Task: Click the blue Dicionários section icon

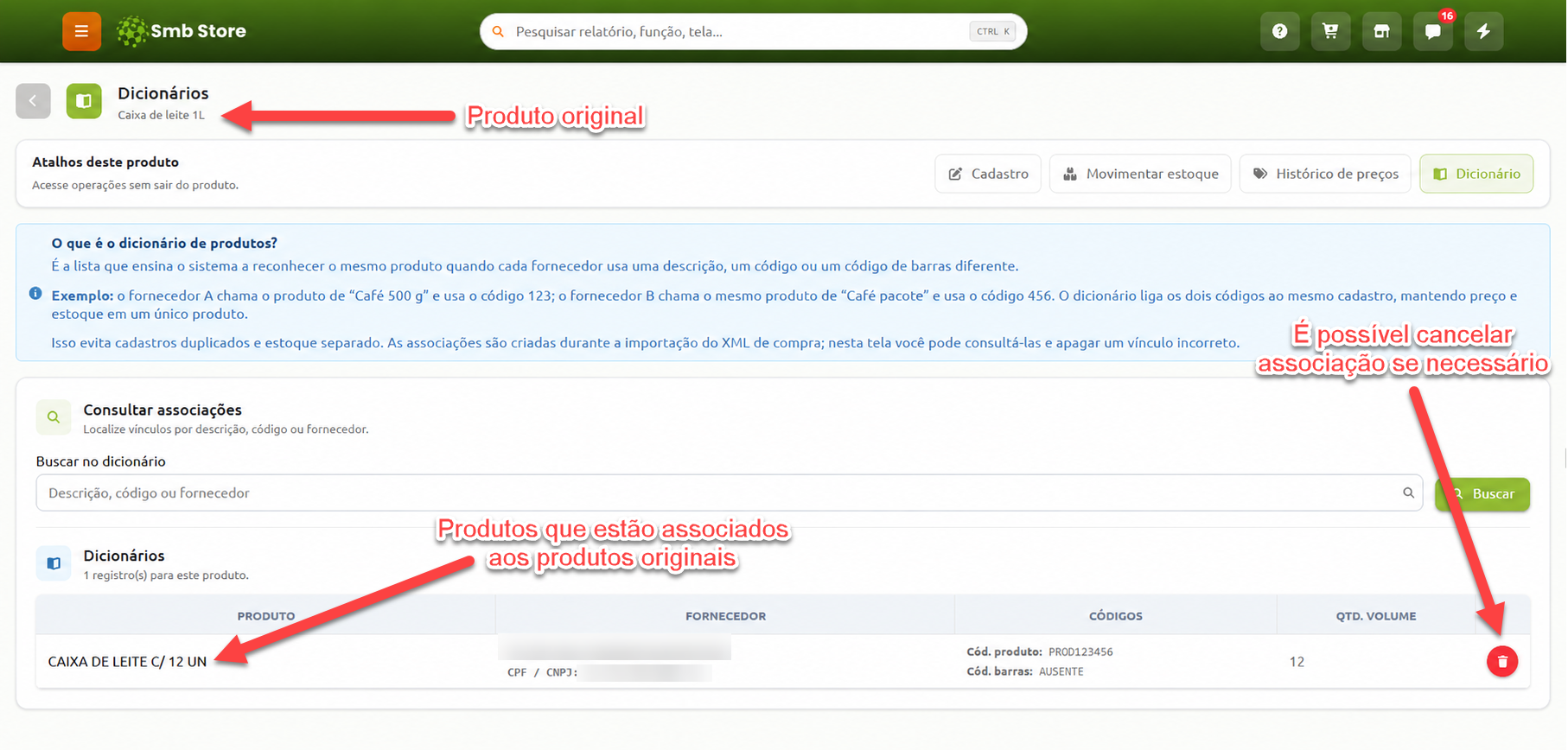Action: [x=54, y=563]
